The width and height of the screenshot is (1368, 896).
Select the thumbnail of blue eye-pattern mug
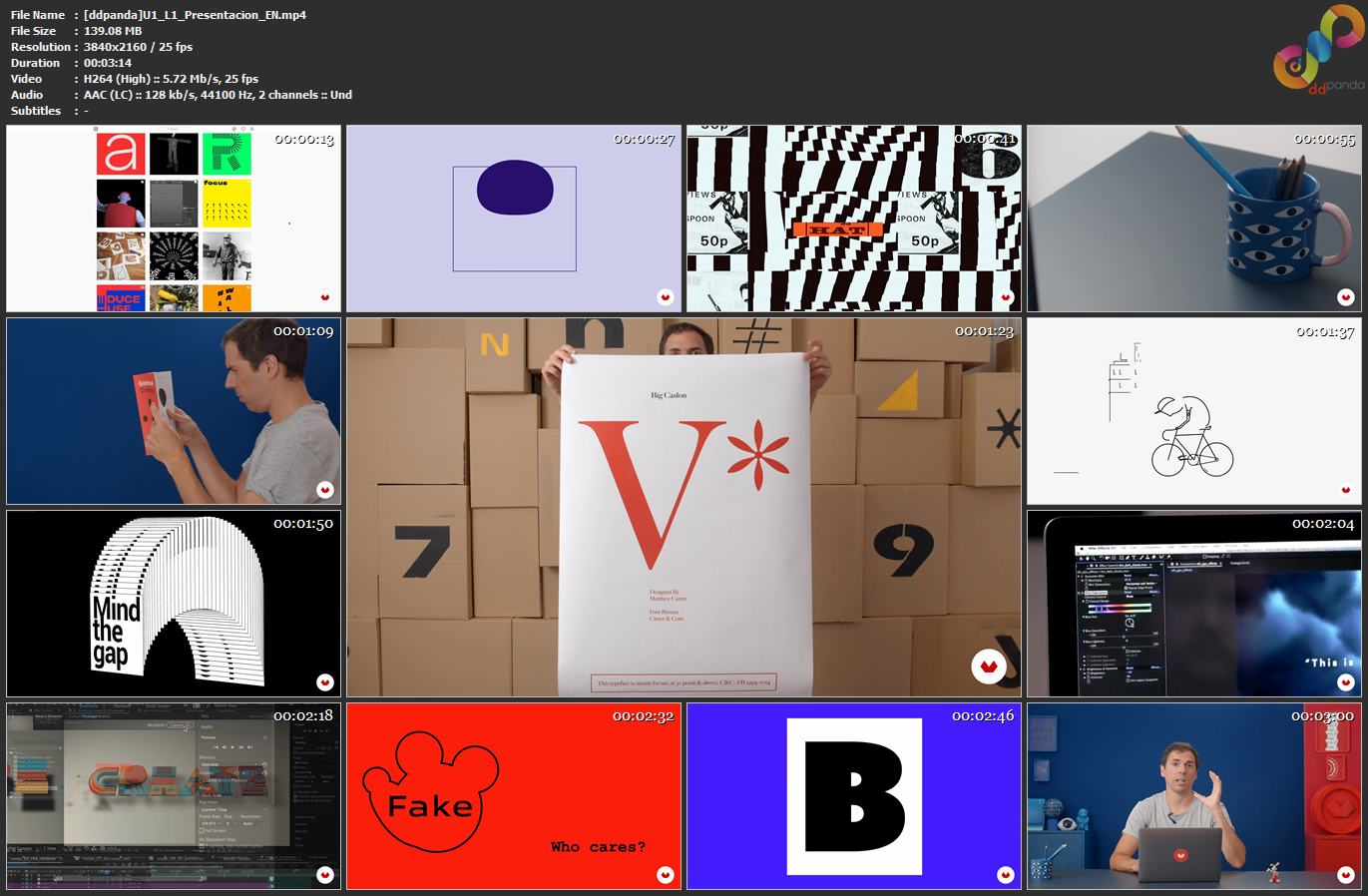click(1194, 219)
